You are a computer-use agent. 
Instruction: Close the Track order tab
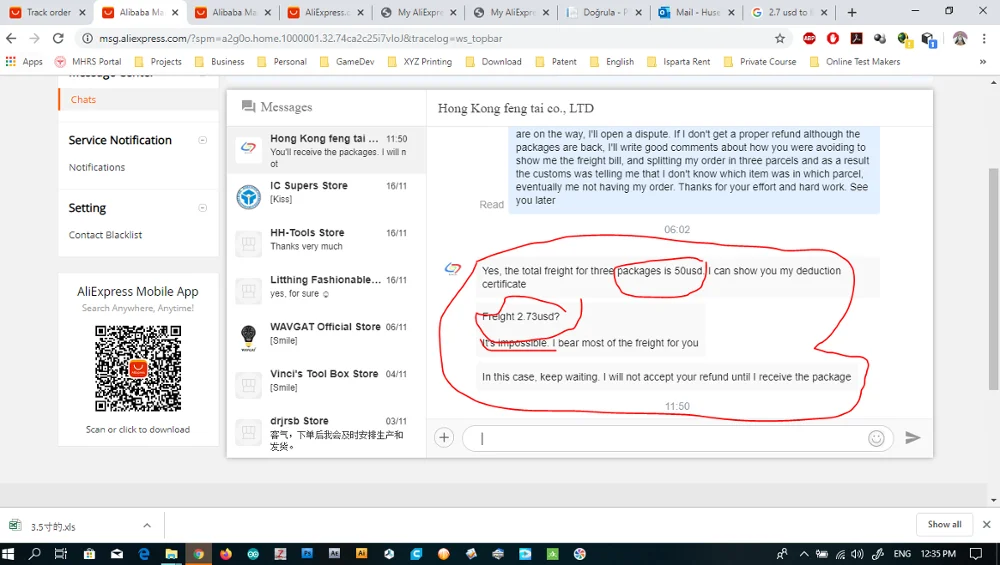(82, 12)
